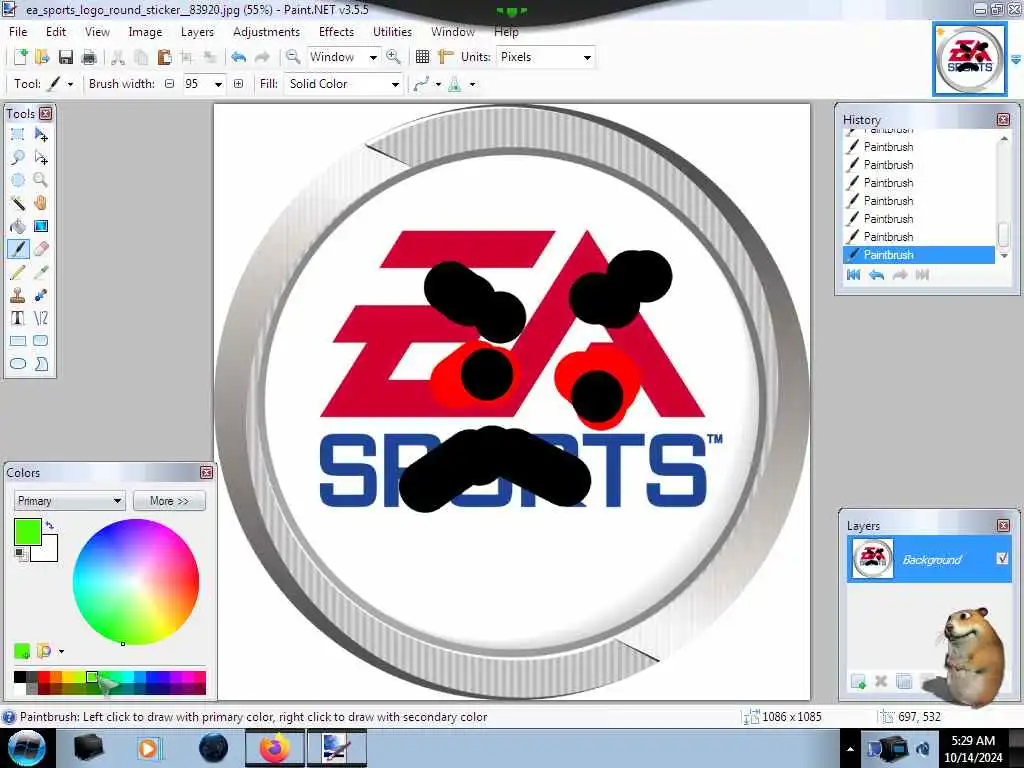Select the Rounded Rectangle tool
The image size is (1024, 768).
click(x=40, y=341)
